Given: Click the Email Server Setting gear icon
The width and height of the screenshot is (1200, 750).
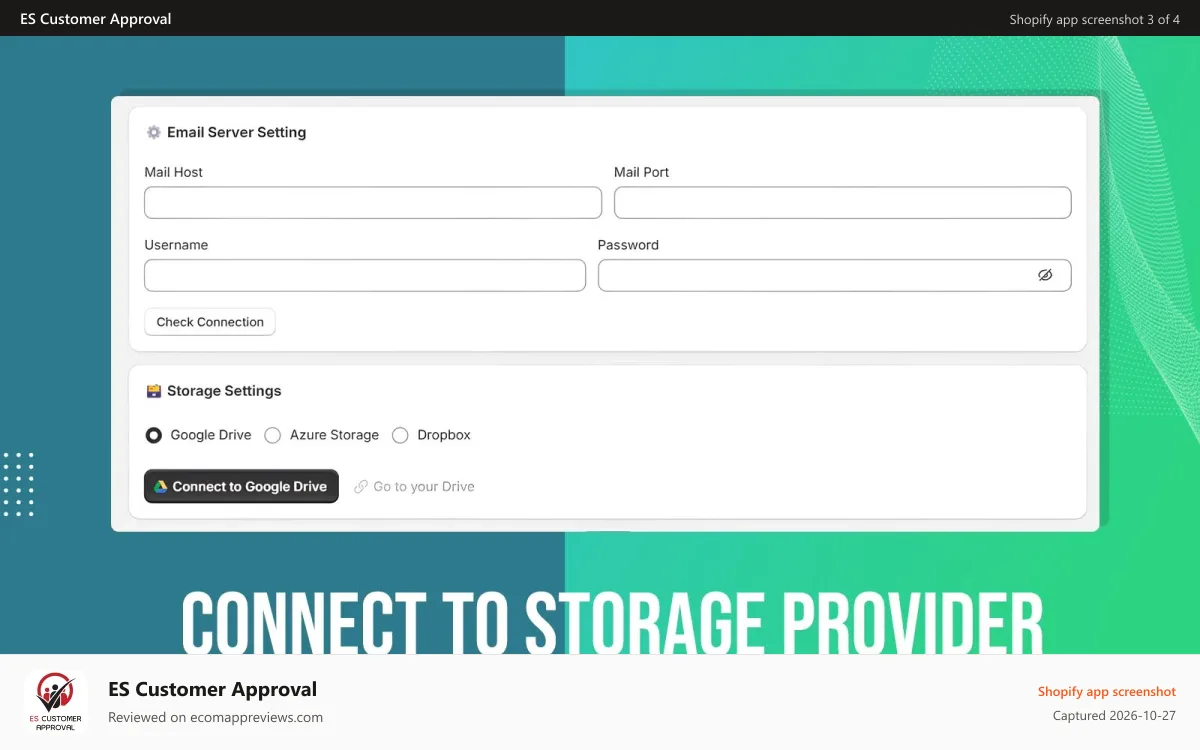Looking at the screenshot, I should 154,132.
